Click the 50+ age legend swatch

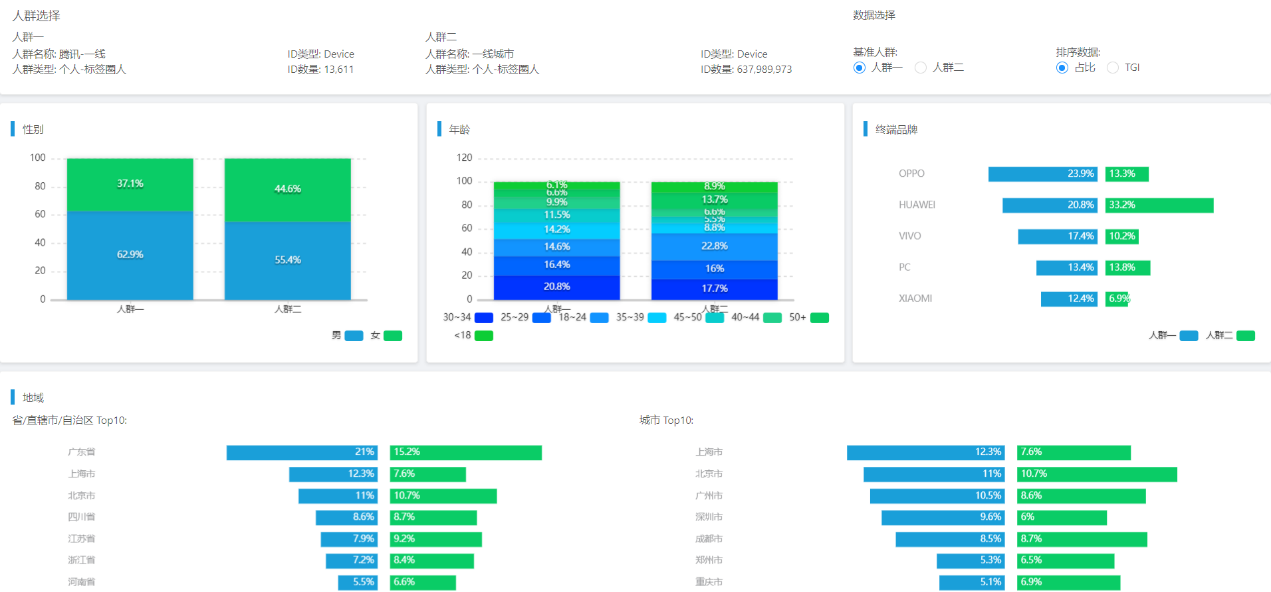(x=820, y=318)
